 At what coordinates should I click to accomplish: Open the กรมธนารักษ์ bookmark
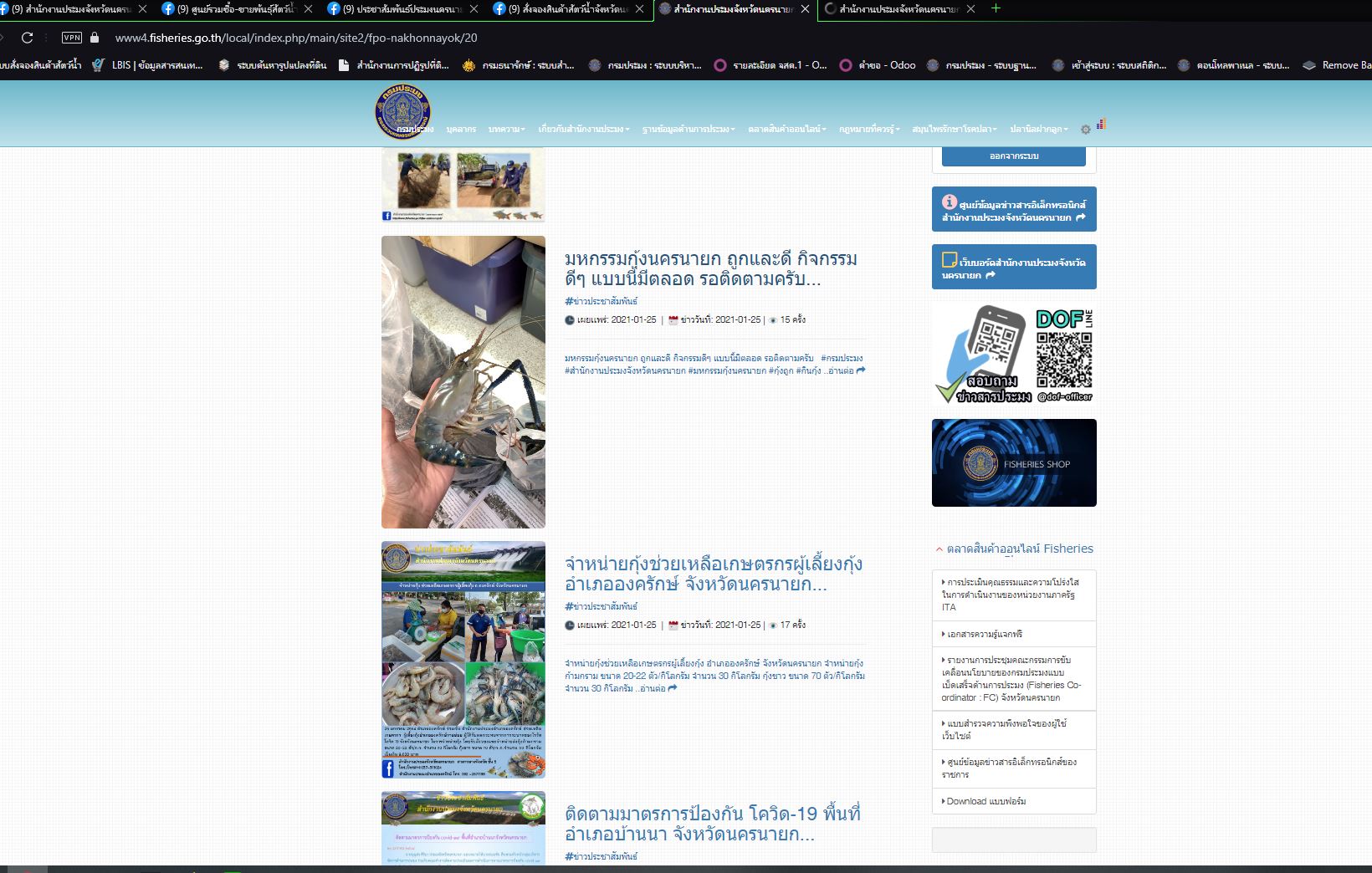518,64
